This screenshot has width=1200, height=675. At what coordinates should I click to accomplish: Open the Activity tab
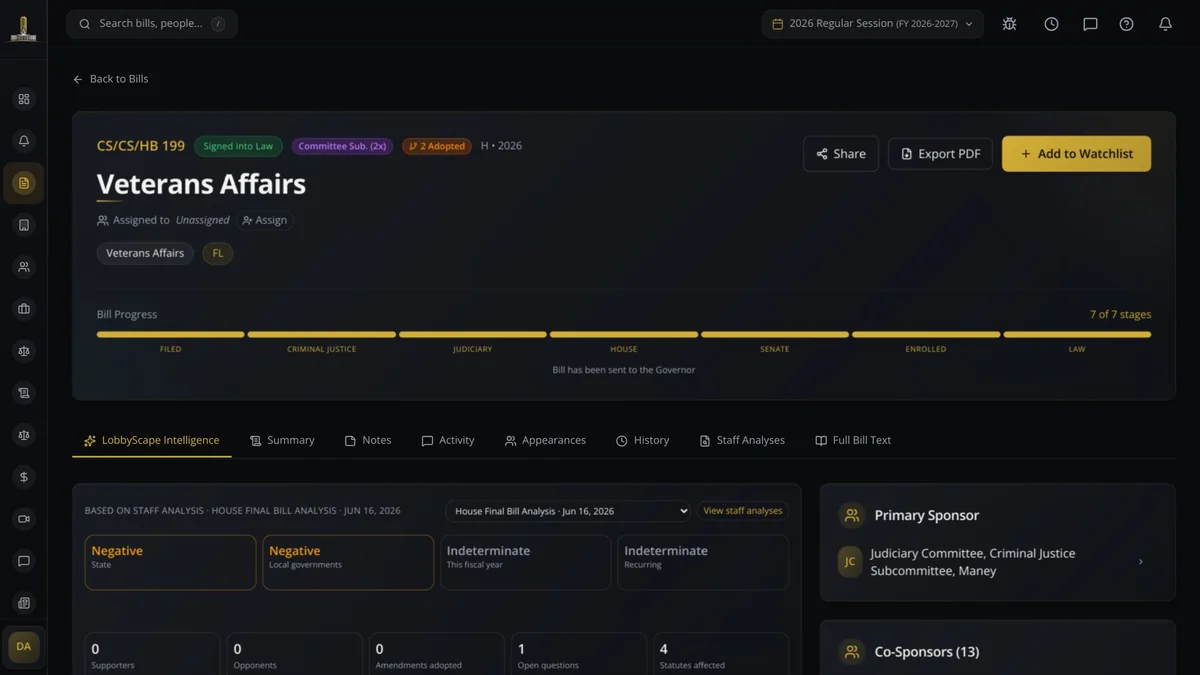point(448,440)
